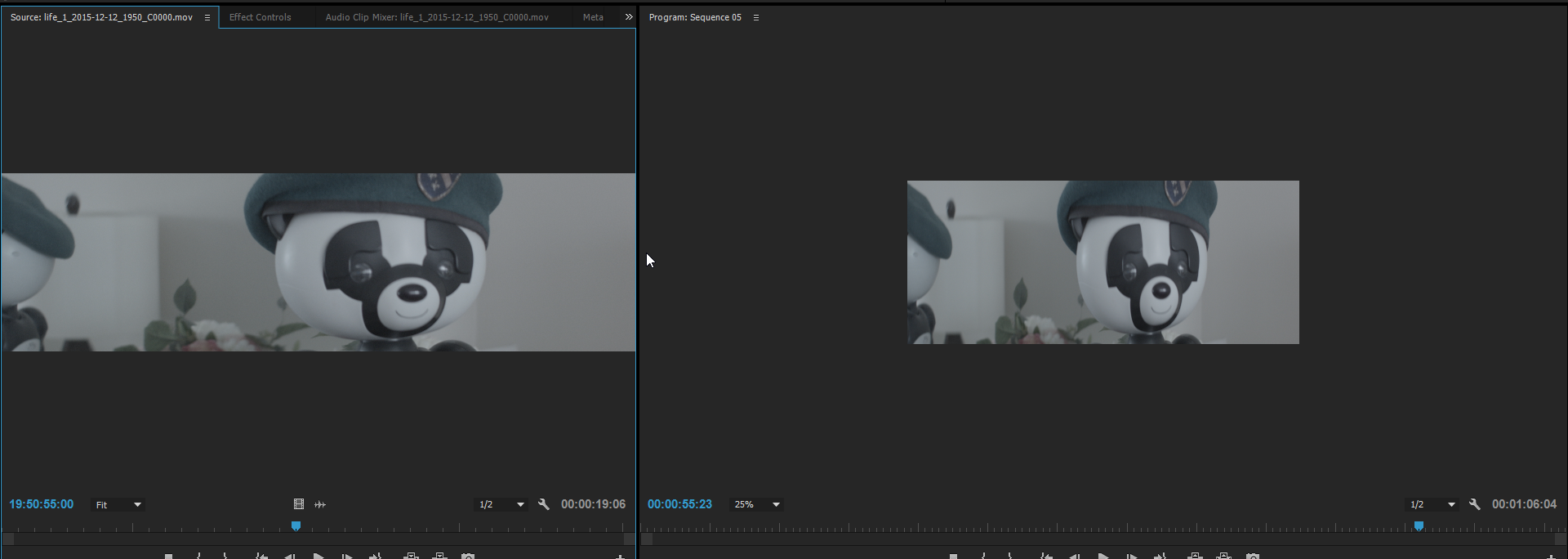Click the Source monitor blue playhead
Image resolution: width=1568 pixels, height=559 pixels.
(296, 526)
